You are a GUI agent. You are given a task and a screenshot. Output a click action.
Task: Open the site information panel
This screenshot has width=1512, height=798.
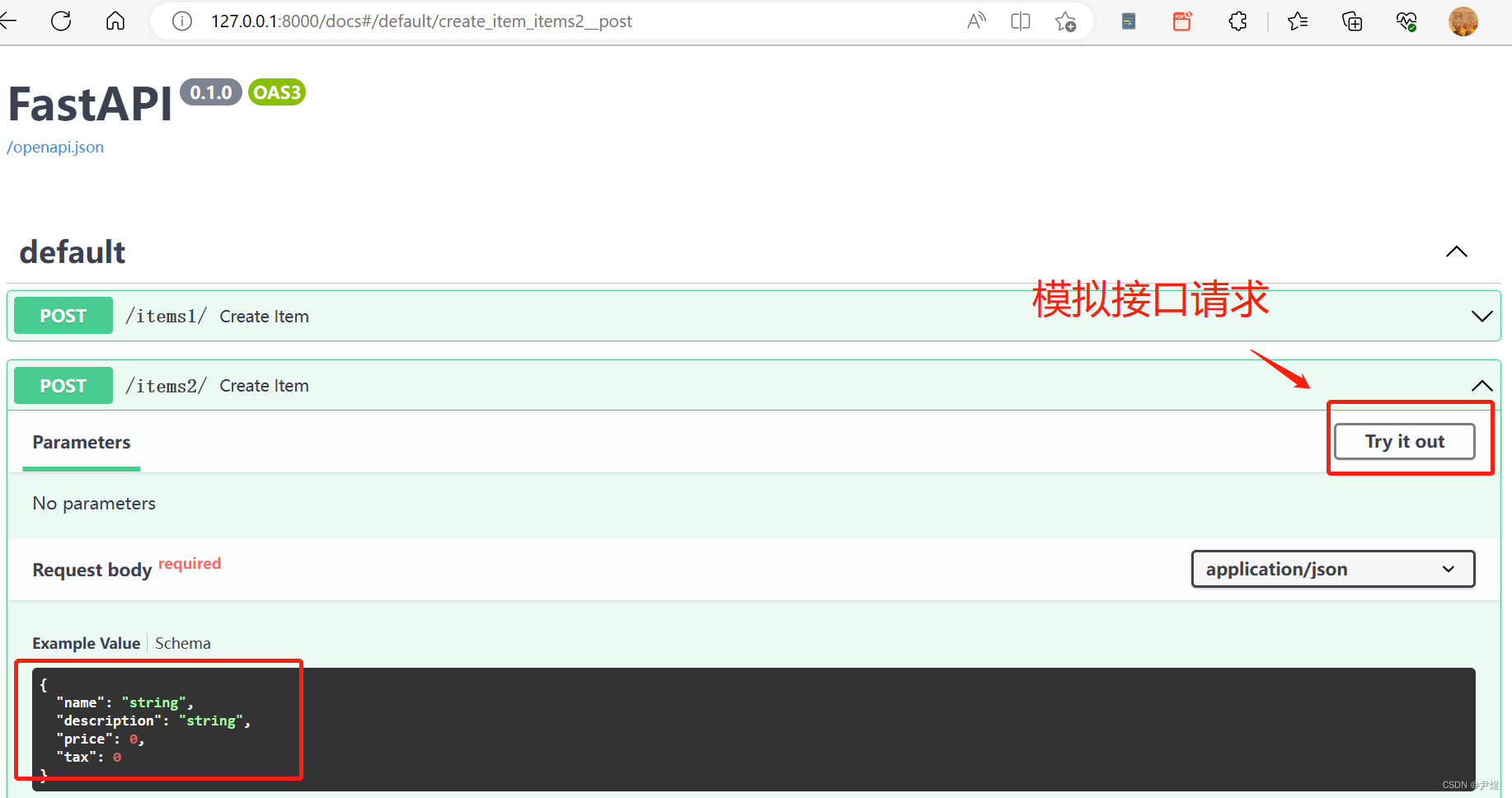pyautogui.click(x=181, y=21)
